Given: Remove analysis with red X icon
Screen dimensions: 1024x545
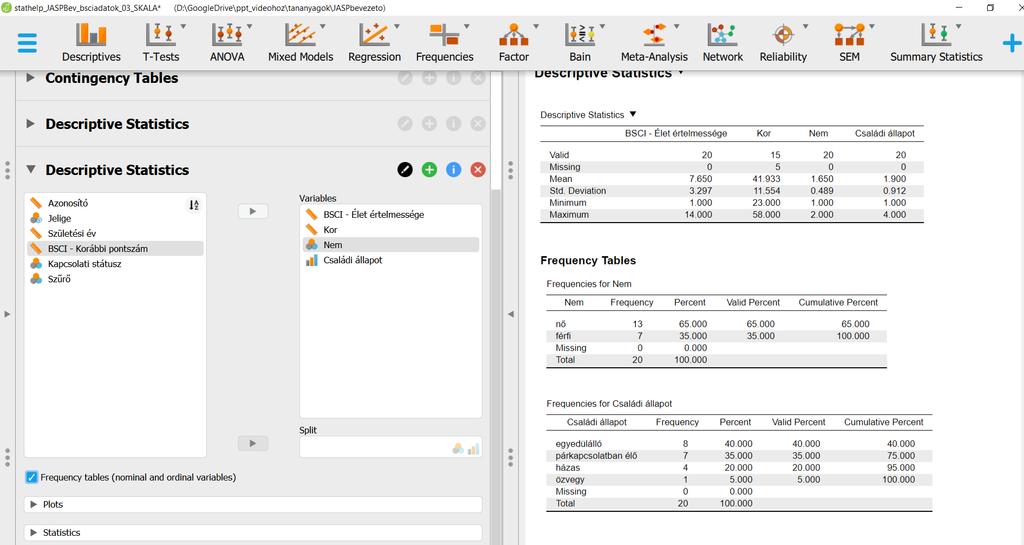Looking at the screenshot, I should click(x=478, y=170).
